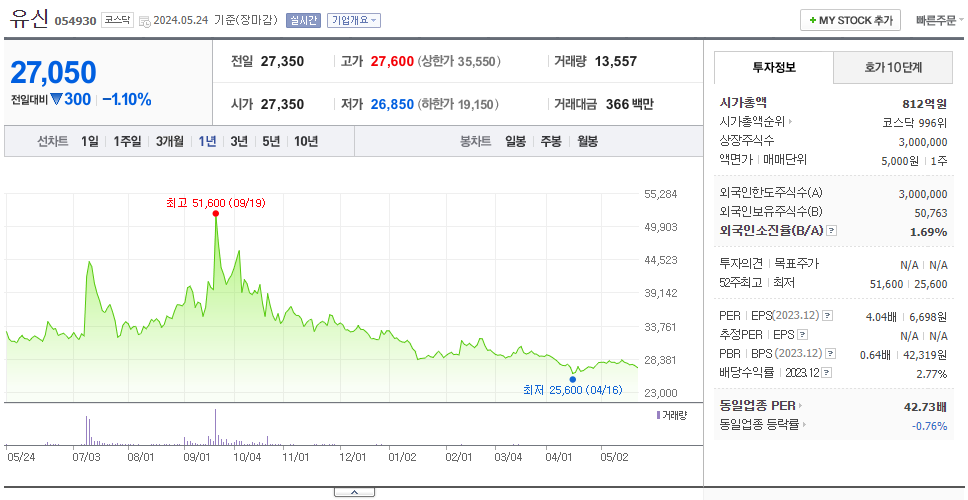Select the 10년 line chart period
This screenshot has height=500, width=968.
pos(306,141)
